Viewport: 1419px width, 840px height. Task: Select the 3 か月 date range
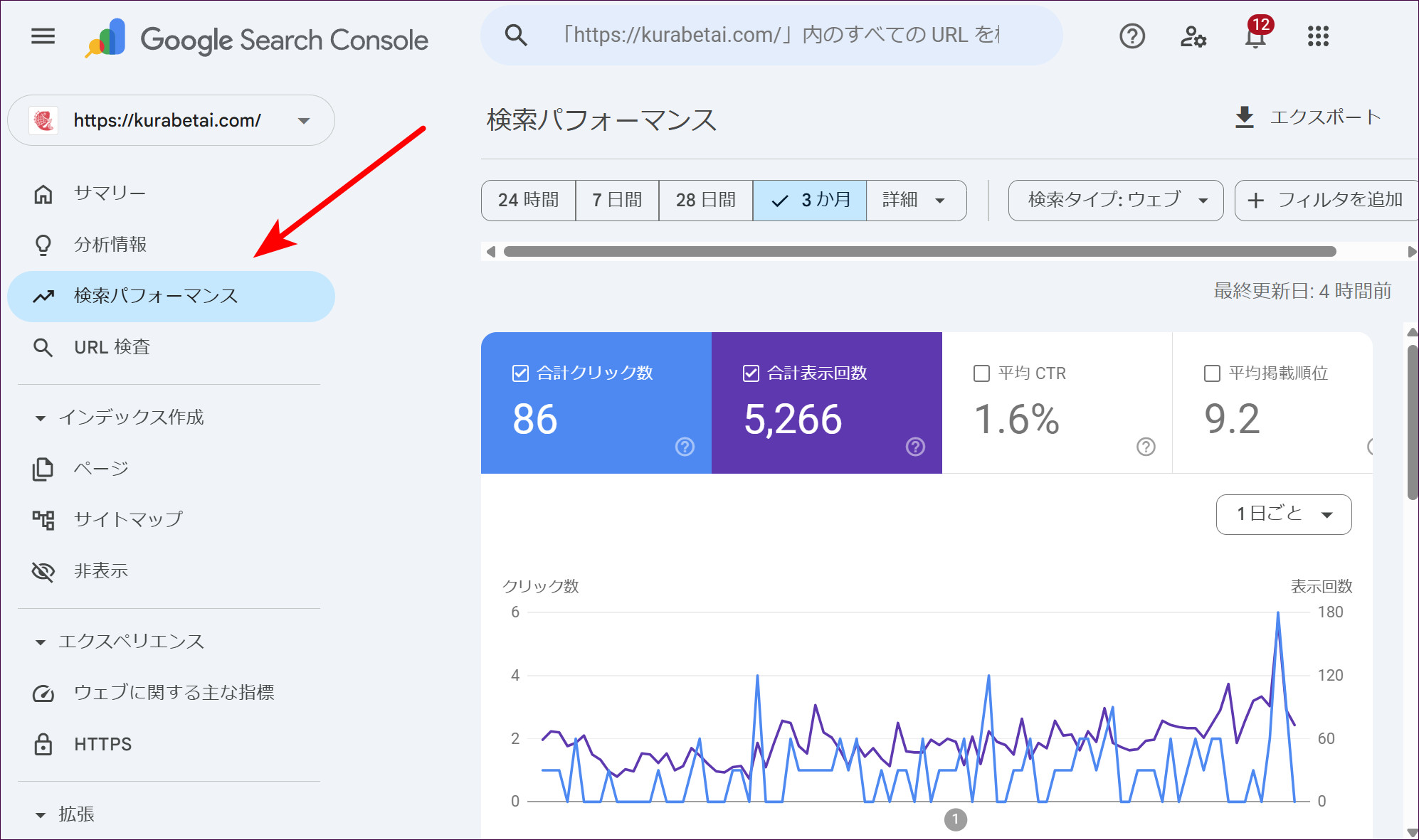pos(810,201)
